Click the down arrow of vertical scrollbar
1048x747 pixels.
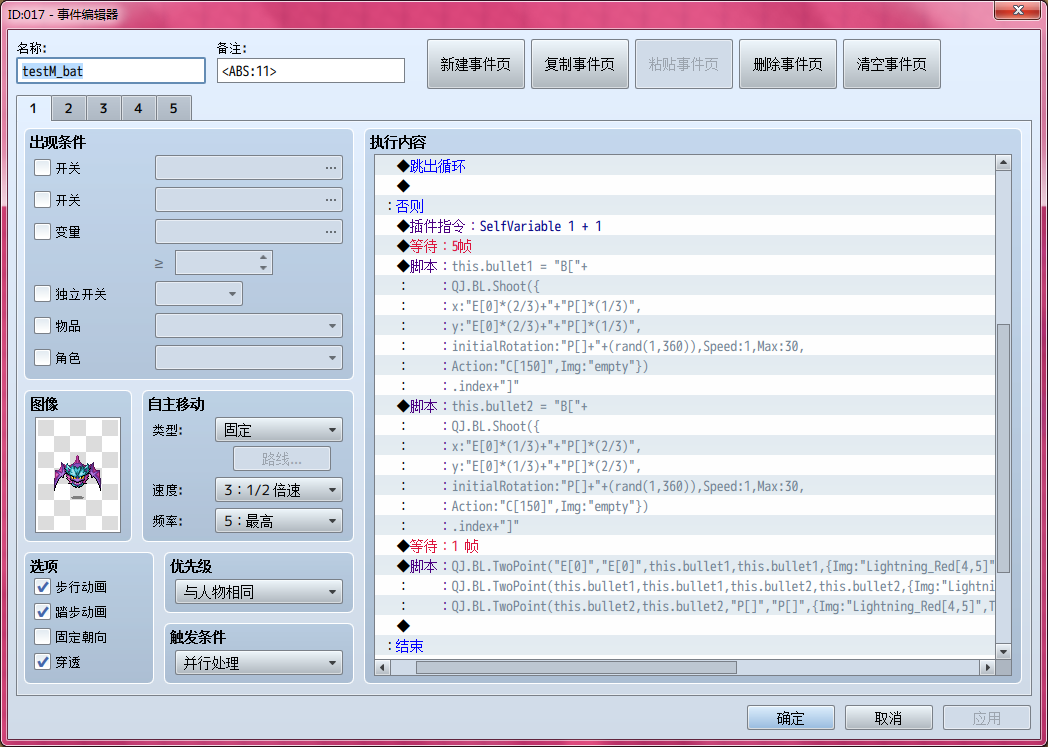(1003, 651)
